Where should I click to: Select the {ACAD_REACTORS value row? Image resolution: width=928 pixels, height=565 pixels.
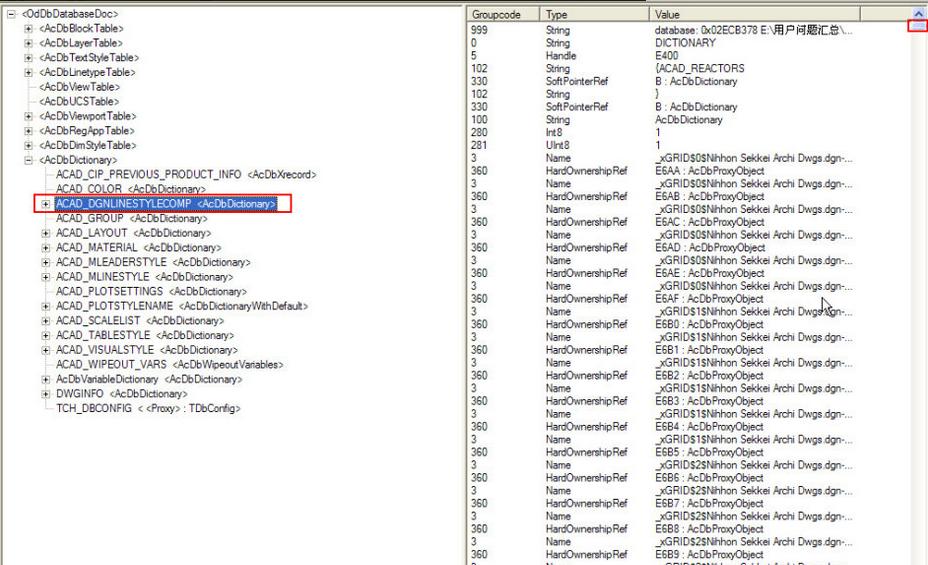(x=699, y=69)
